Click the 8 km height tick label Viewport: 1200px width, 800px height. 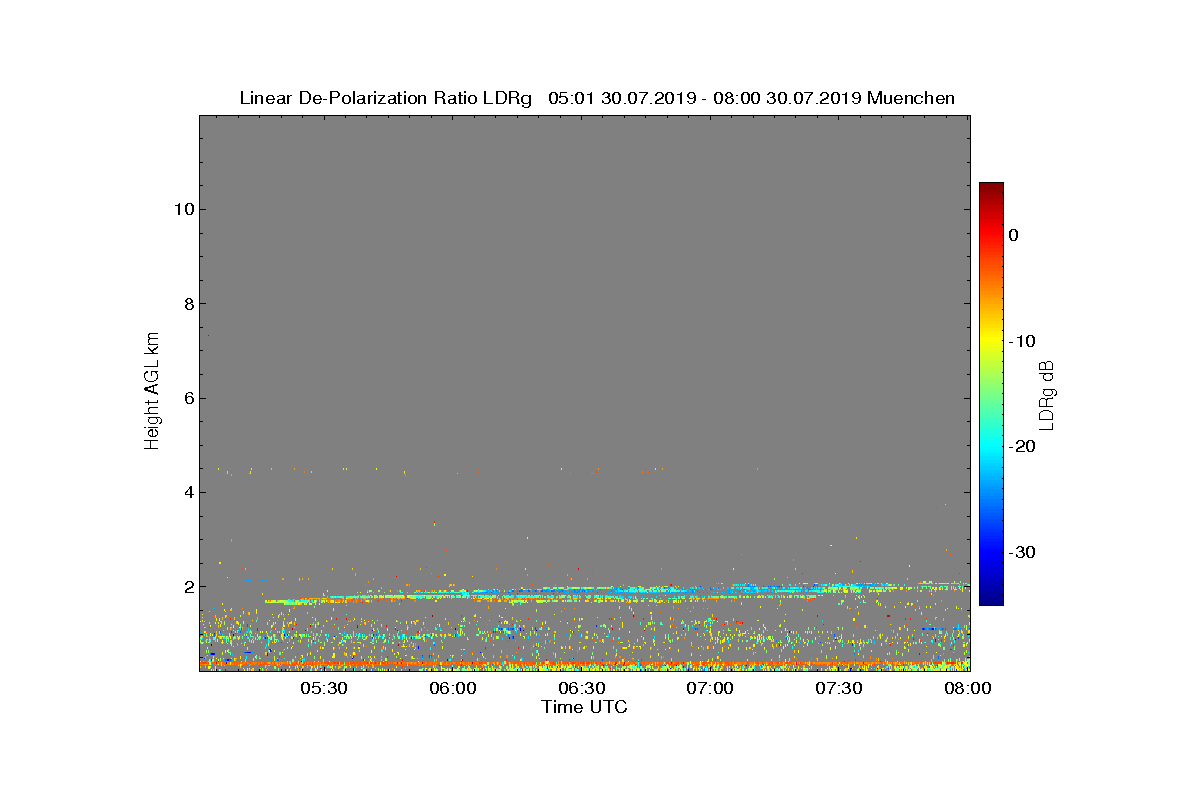pyautogui.click(x=187, y=304)
